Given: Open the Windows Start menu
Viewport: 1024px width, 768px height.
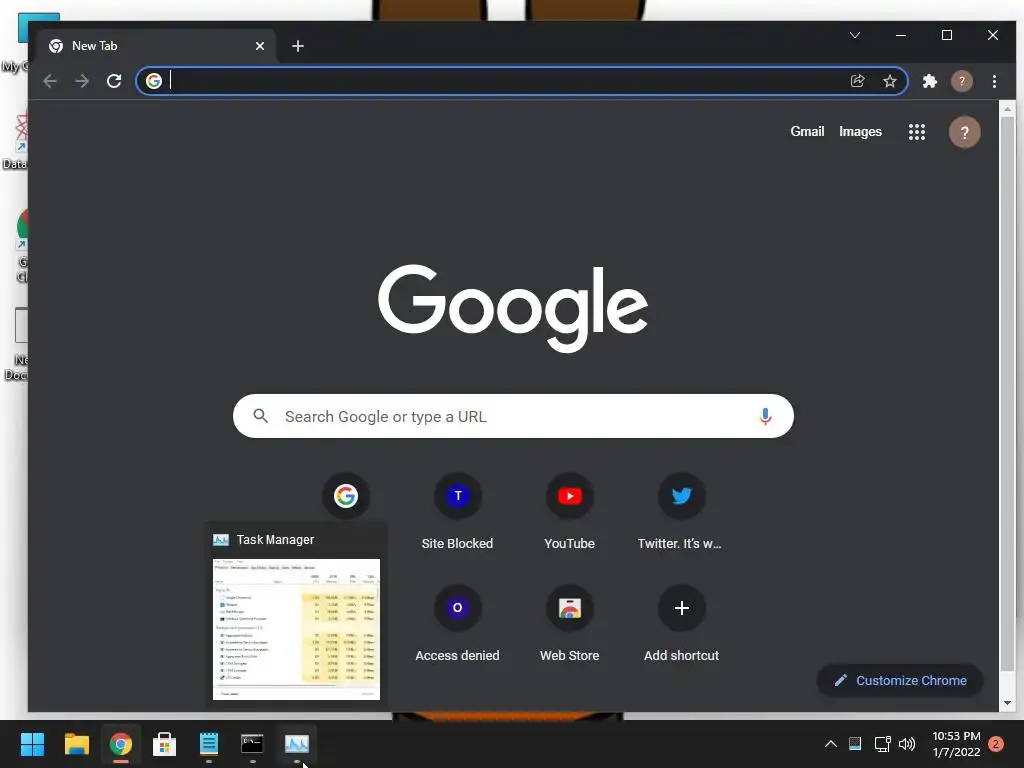Looking at the screenshot, I should point(32,744).
